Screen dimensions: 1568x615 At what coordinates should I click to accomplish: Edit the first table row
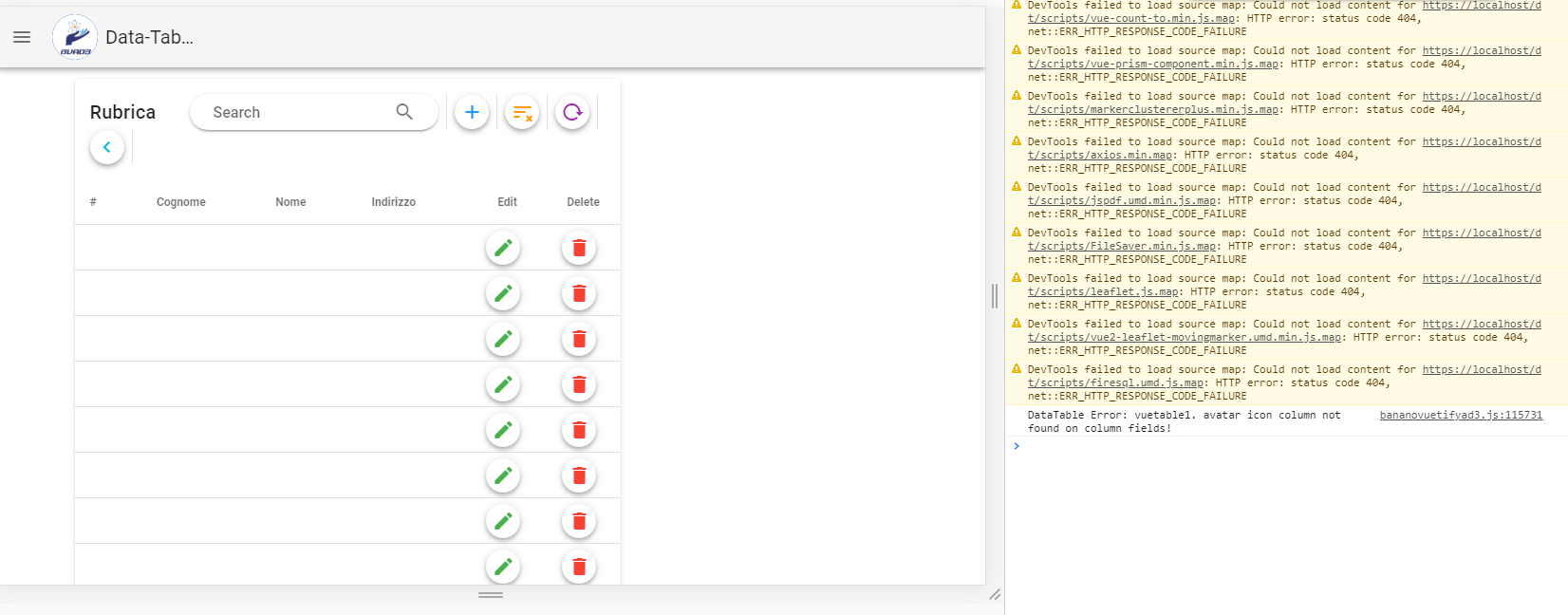coord(503,248)
